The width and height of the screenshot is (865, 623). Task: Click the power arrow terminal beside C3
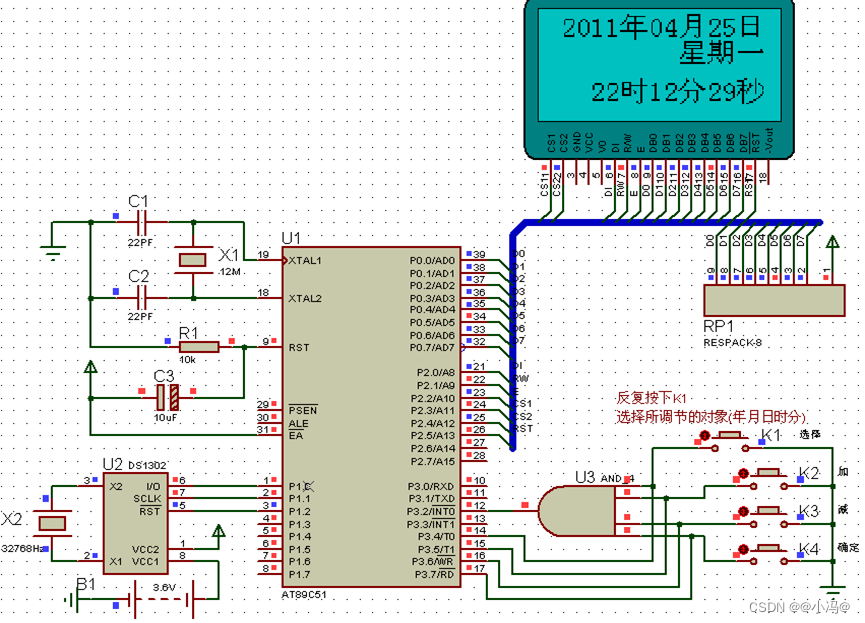90,367
